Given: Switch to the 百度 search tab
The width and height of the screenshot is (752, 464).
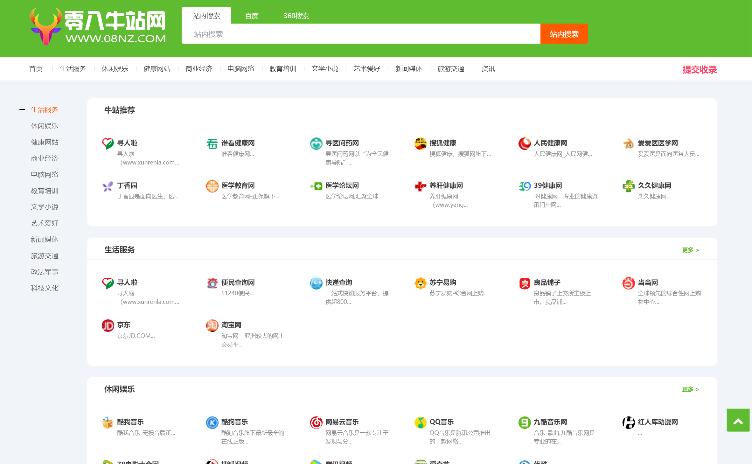Looking at the screenshot, I should [x=251, y=15].
